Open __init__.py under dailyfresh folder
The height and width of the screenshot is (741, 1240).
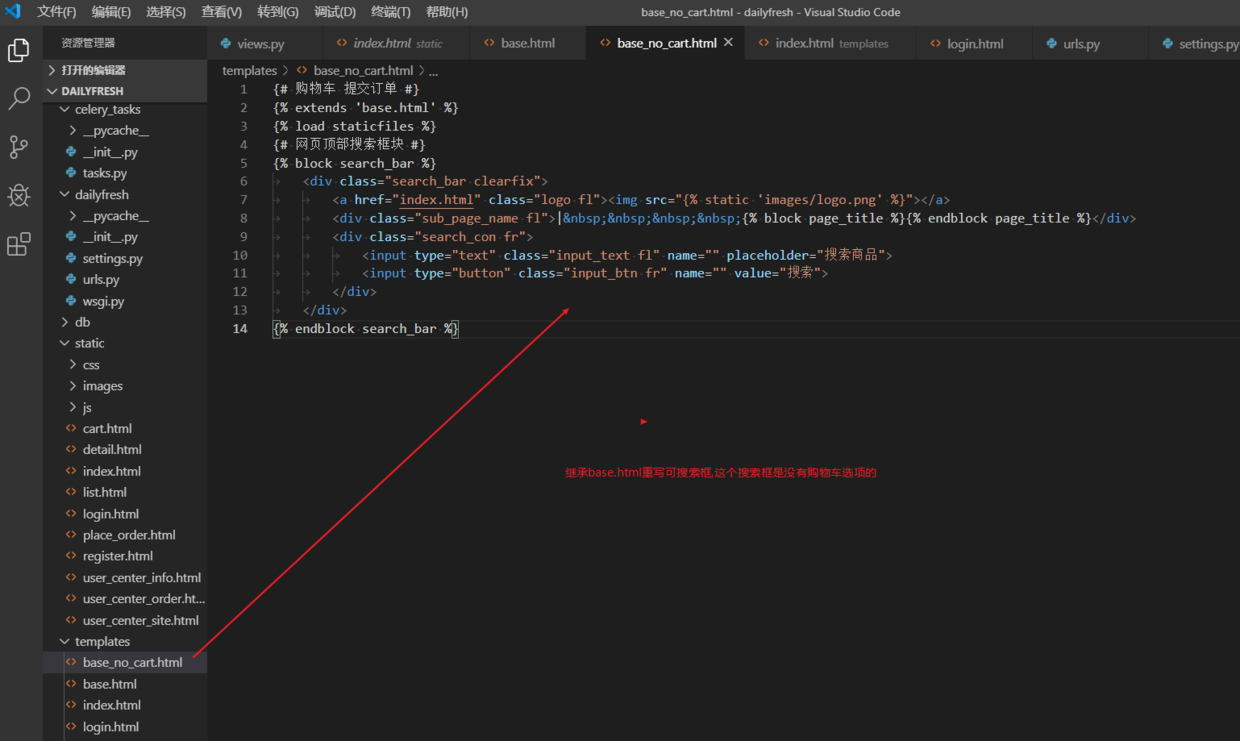point(125,237)
